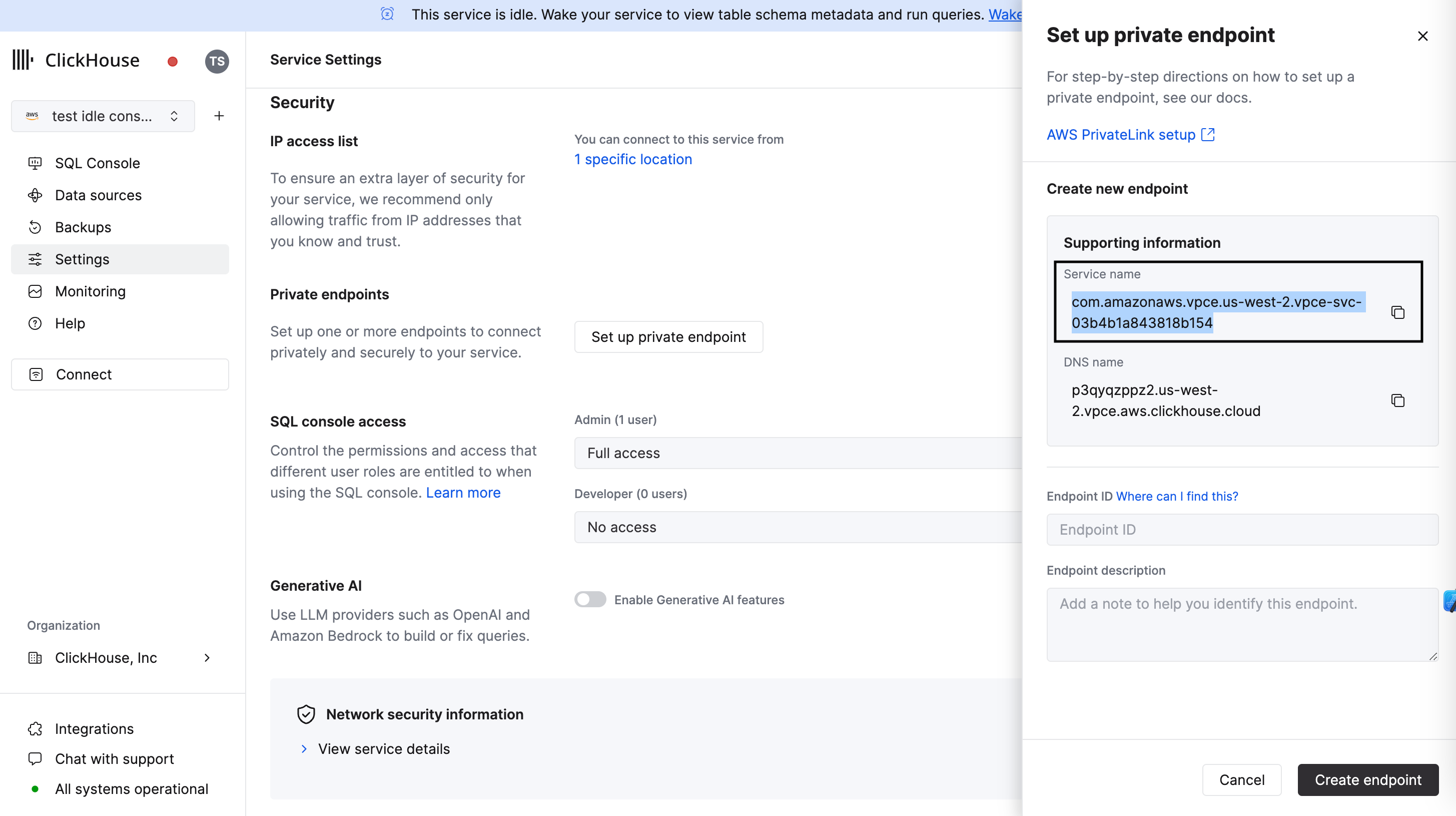Click the Data sources icon in sidebar
Screen dimensions: 1456x816
click(35, 195)
